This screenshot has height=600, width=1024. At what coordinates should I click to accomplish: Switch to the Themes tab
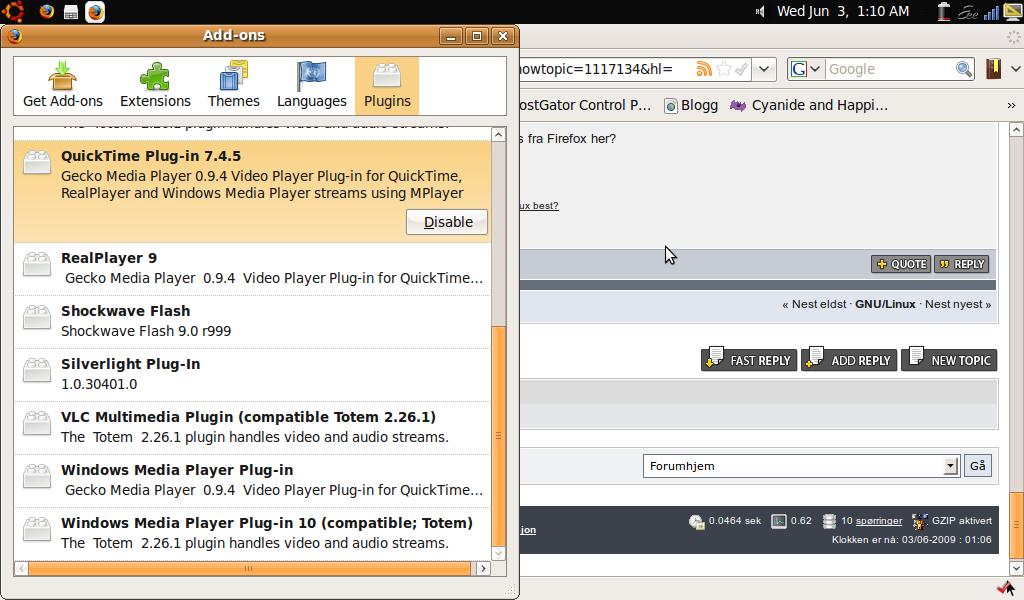233,86
